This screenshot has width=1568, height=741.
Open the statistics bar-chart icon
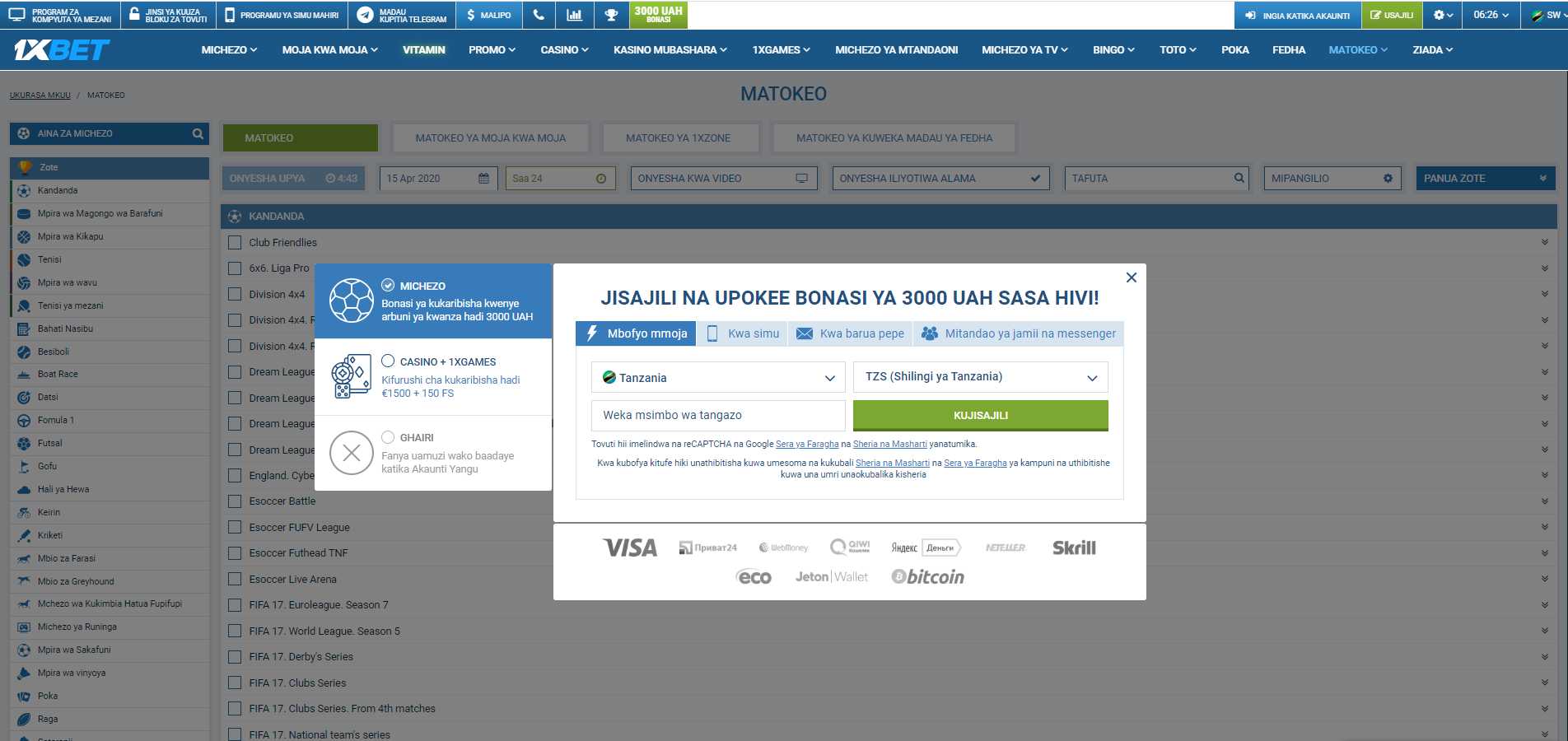(x=574, y=15)
